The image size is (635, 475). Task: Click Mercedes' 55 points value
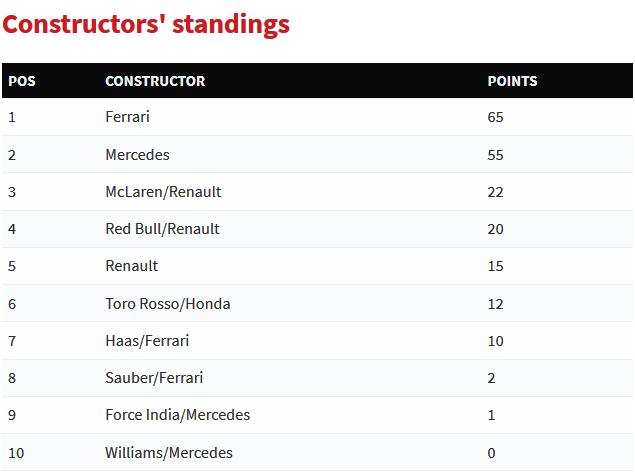pos(495,155)
